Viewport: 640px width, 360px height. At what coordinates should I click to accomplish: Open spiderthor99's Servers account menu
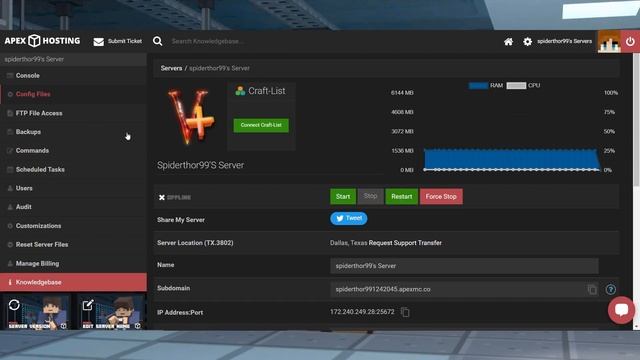pos(564,41)
